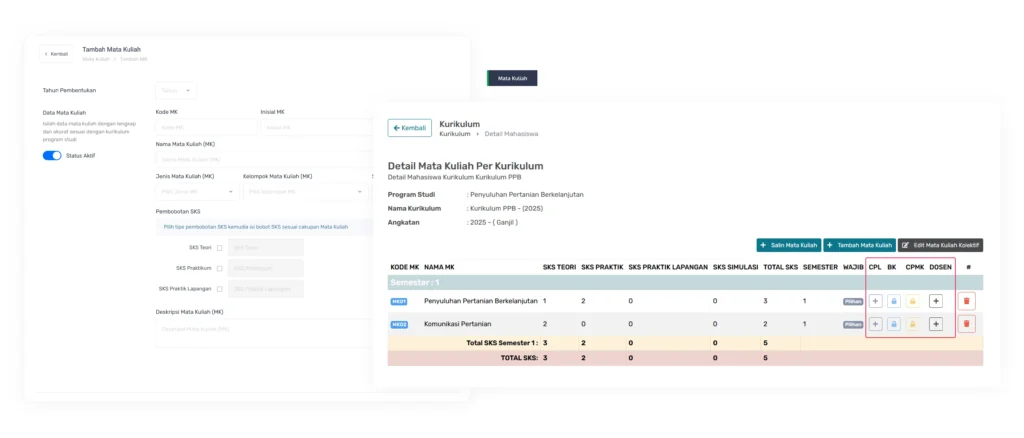Click the Semester : 1 group row
The image size is (1024, 438).
tap(685, 283)
